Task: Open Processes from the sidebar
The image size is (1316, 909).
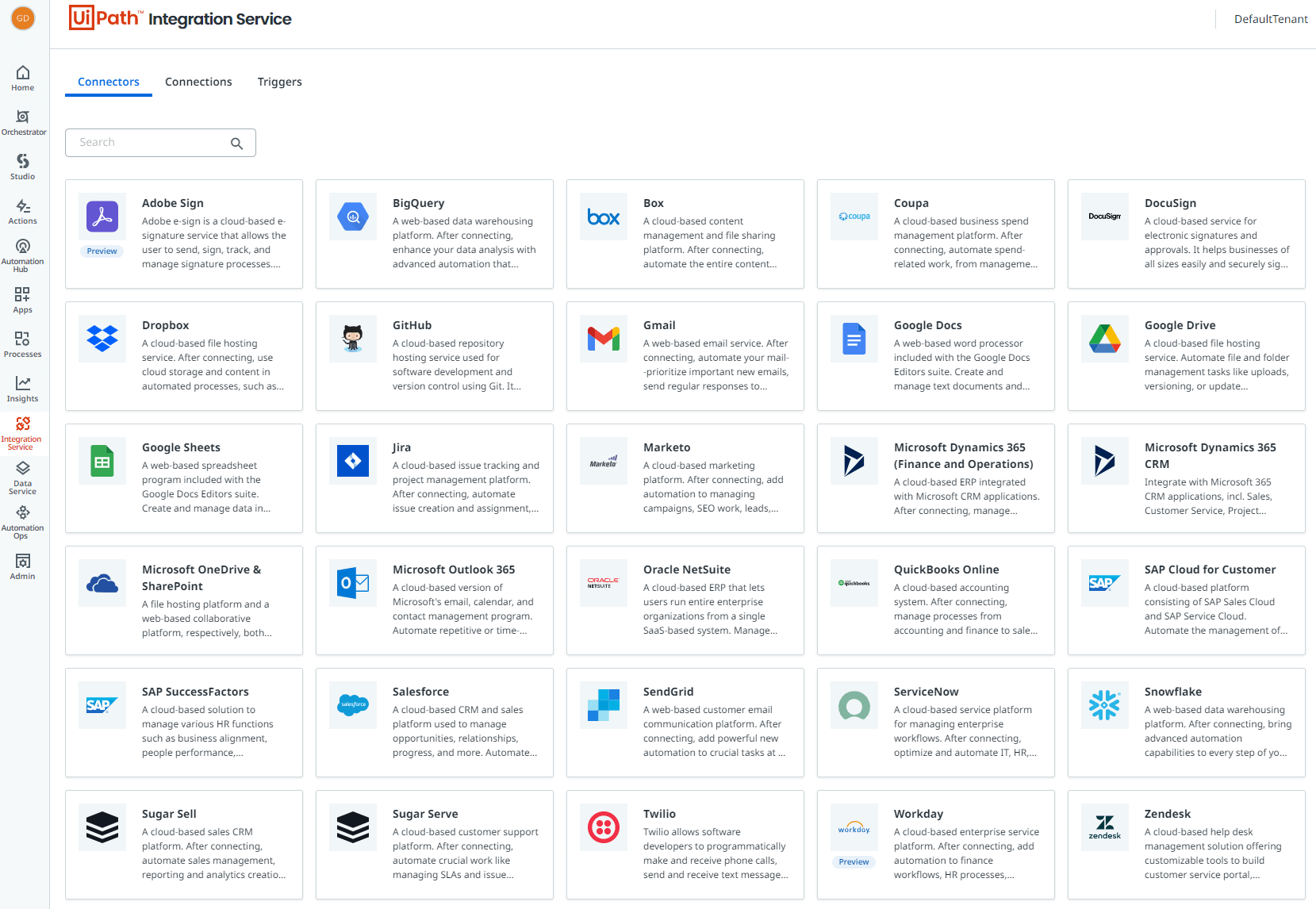Action: [x=23, y=345]
